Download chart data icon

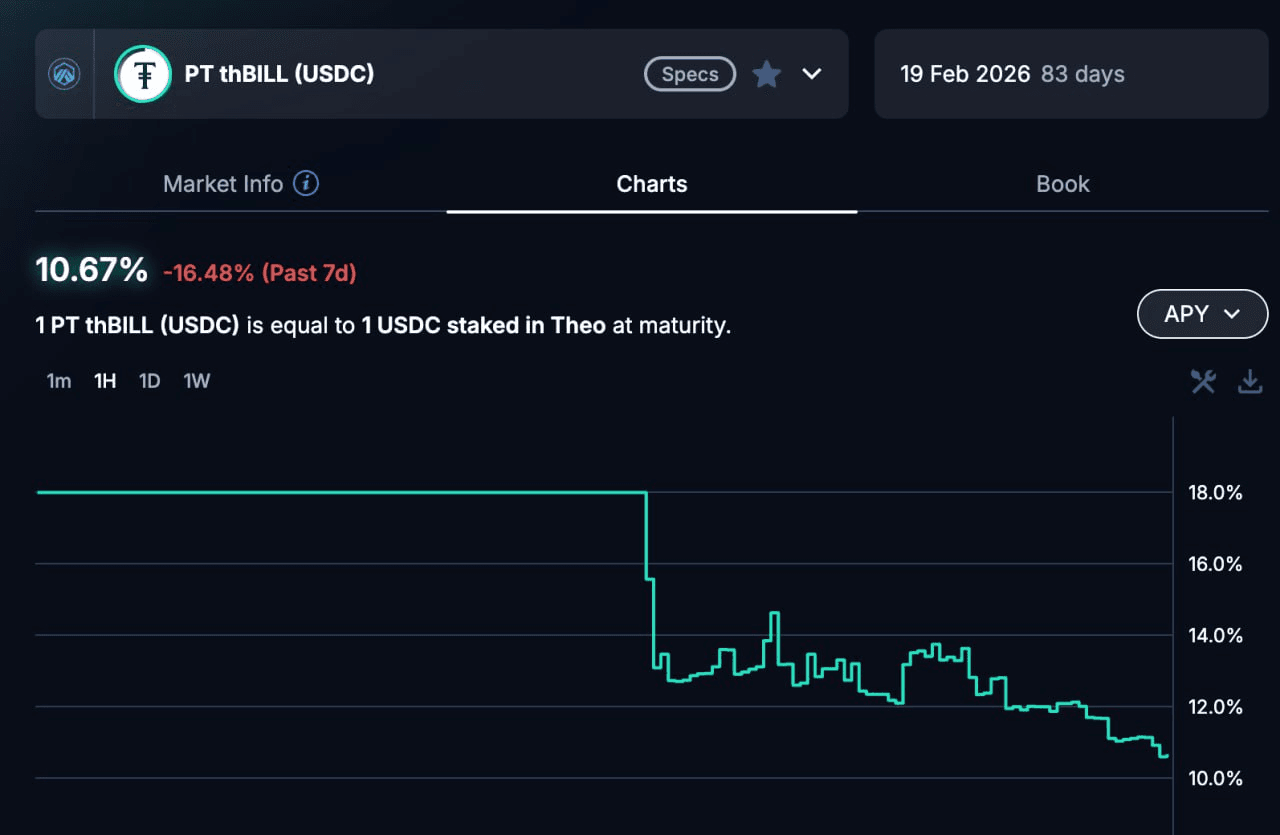click(x=1250, y=381)
